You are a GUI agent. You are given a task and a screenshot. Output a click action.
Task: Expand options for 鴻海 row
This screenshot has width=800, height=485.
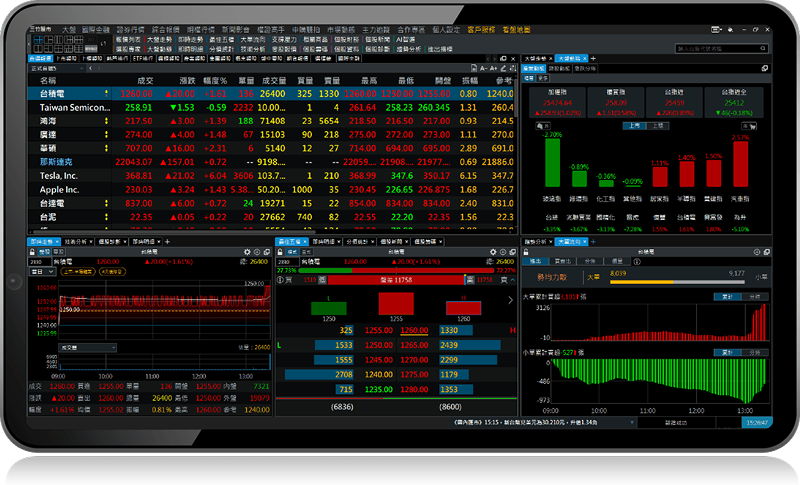click(x=106, y=121)
